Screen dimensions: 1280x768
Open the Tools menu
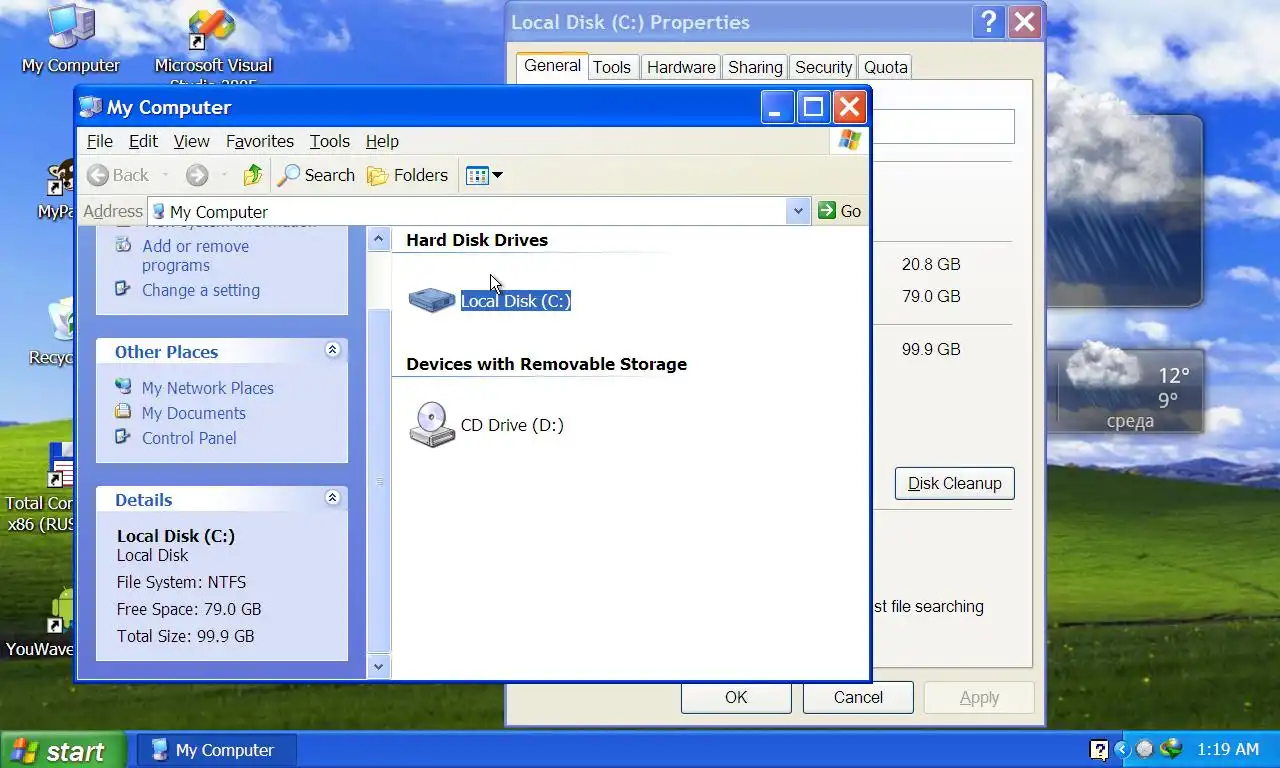click(x=330, y=141)
